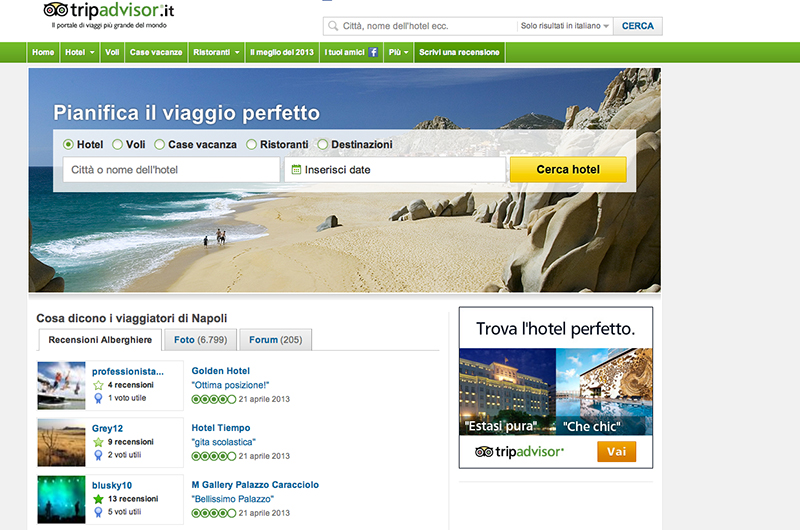Click the star badge under professionista
The image size is (800, 530).
click(x=98, y=385)
